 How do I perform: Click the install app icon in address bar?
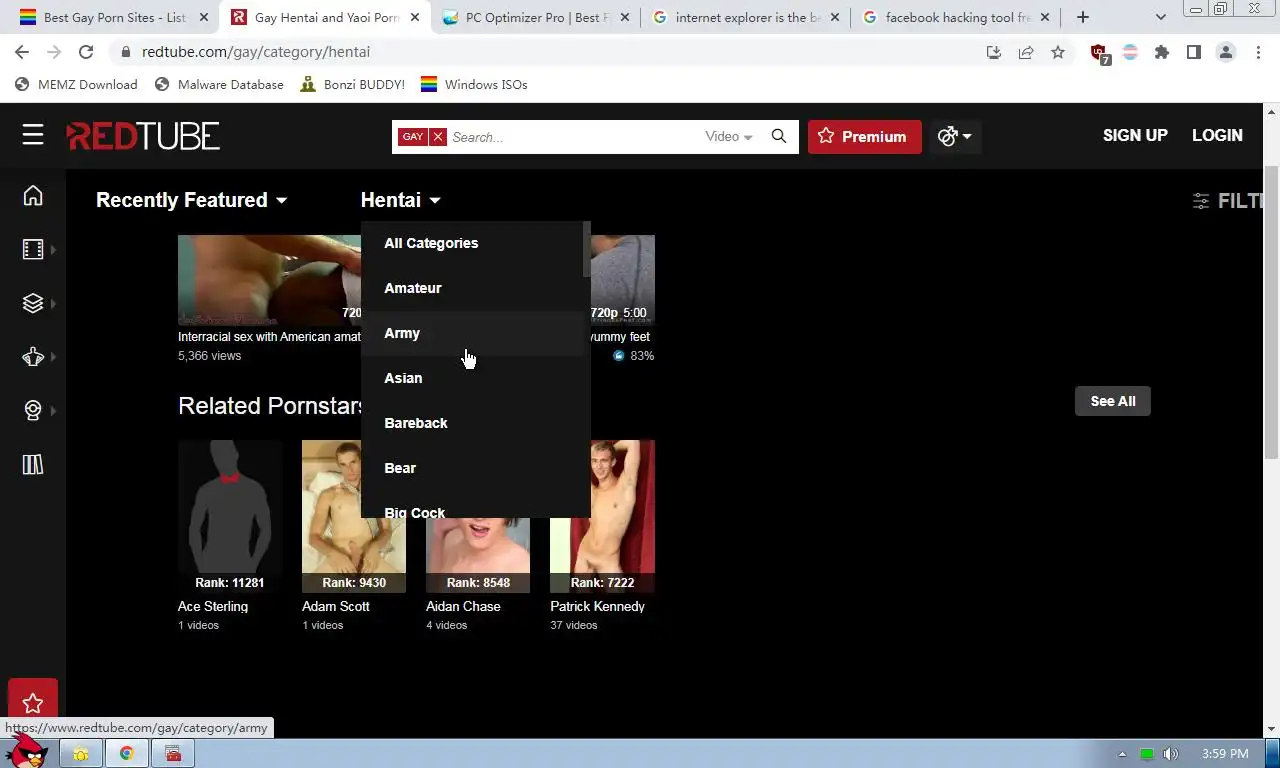pyautogui.click(x=994, y=52)
